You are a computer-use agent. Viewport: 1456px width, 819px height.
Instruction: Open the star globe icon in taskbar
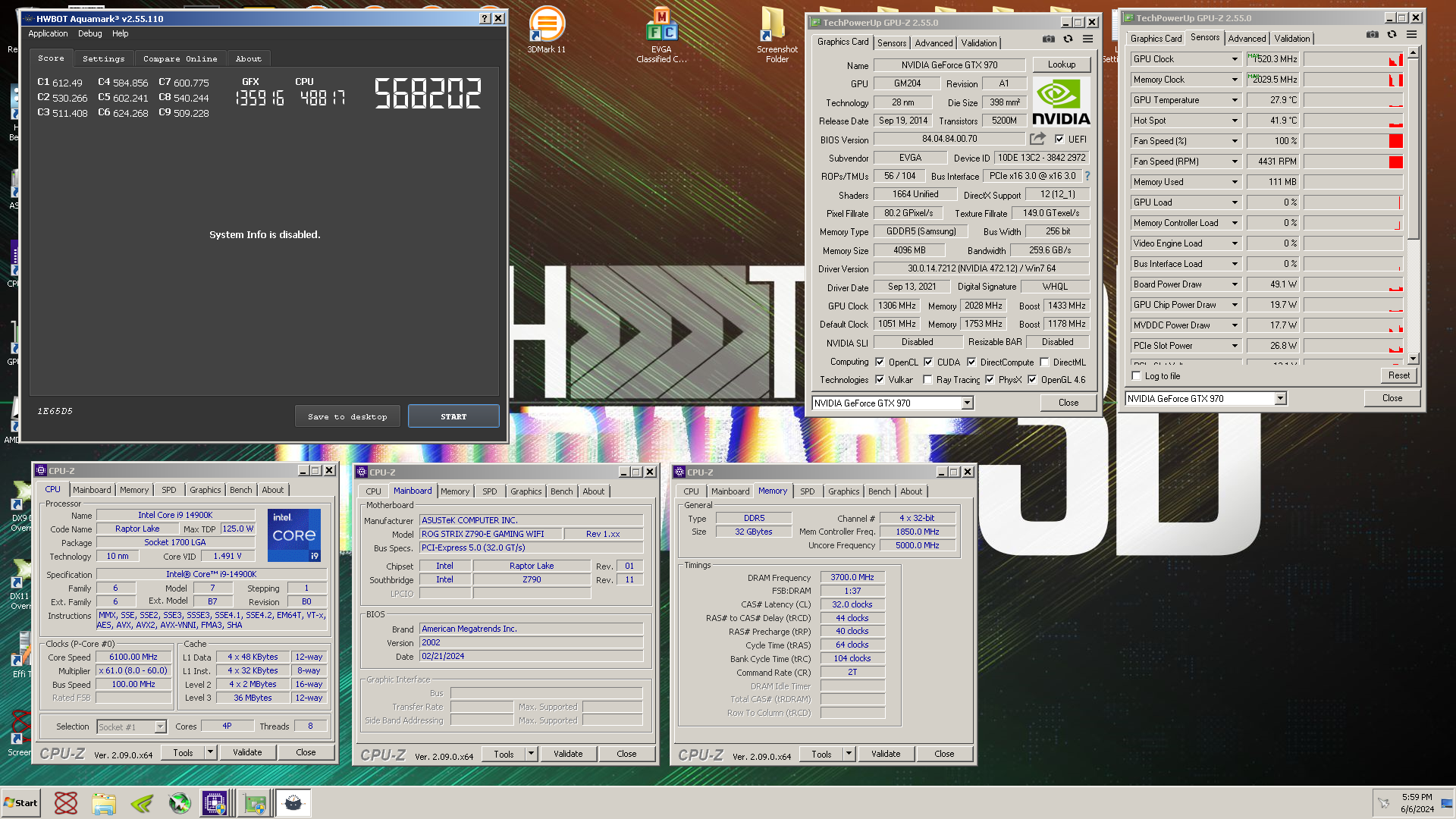pos(180,803)
